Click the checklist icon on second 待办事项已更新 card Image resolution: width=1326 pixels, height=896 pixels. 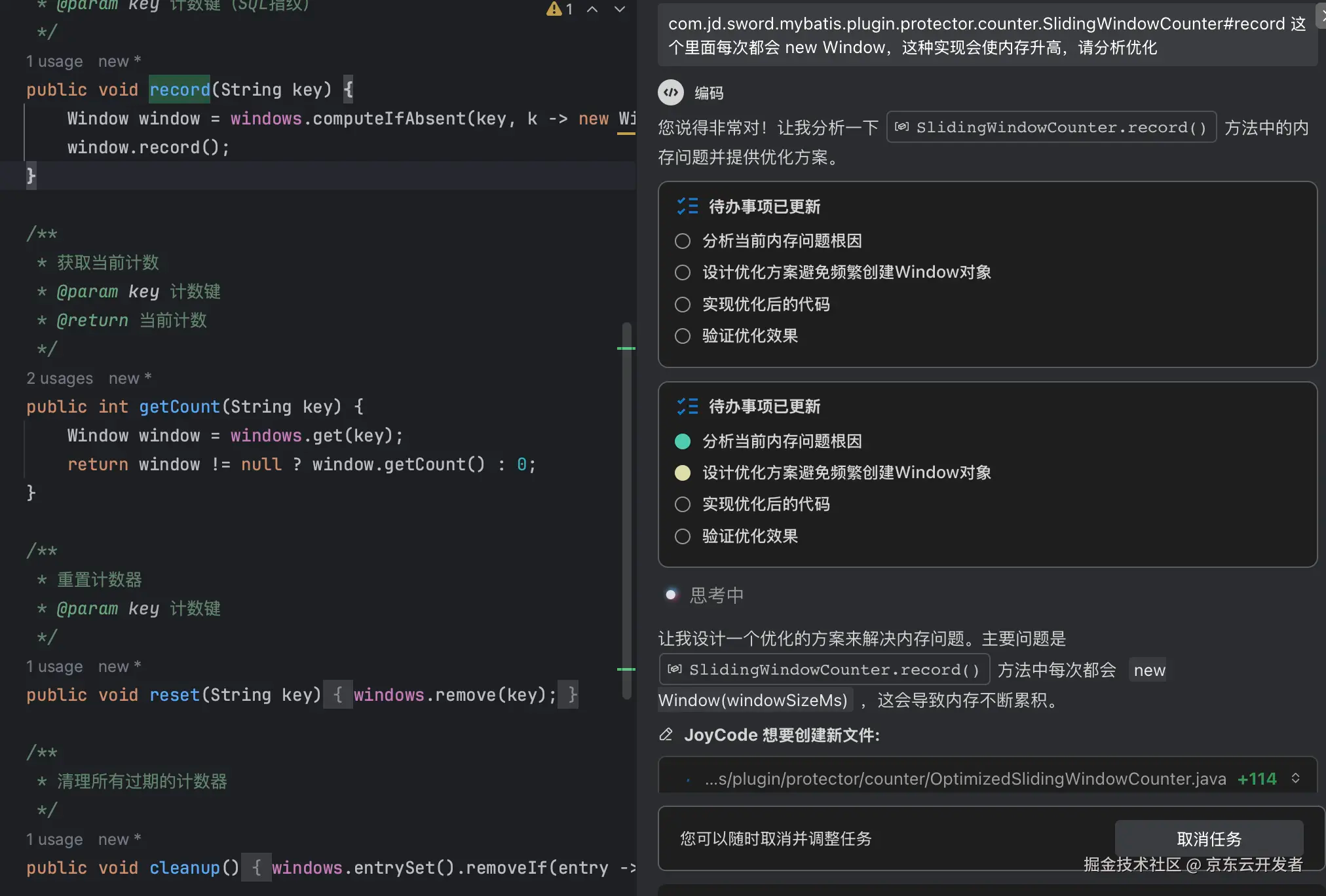pyautogui.click(x=688, y=406)
